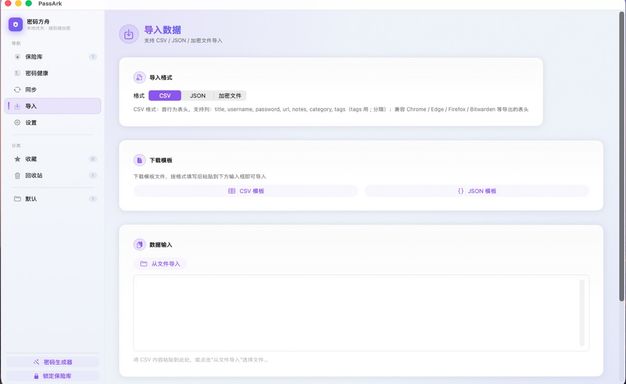This screenshot has width=626, height=384.
Task: Open the 回收站 recycle bin
Action: (53, 175)
